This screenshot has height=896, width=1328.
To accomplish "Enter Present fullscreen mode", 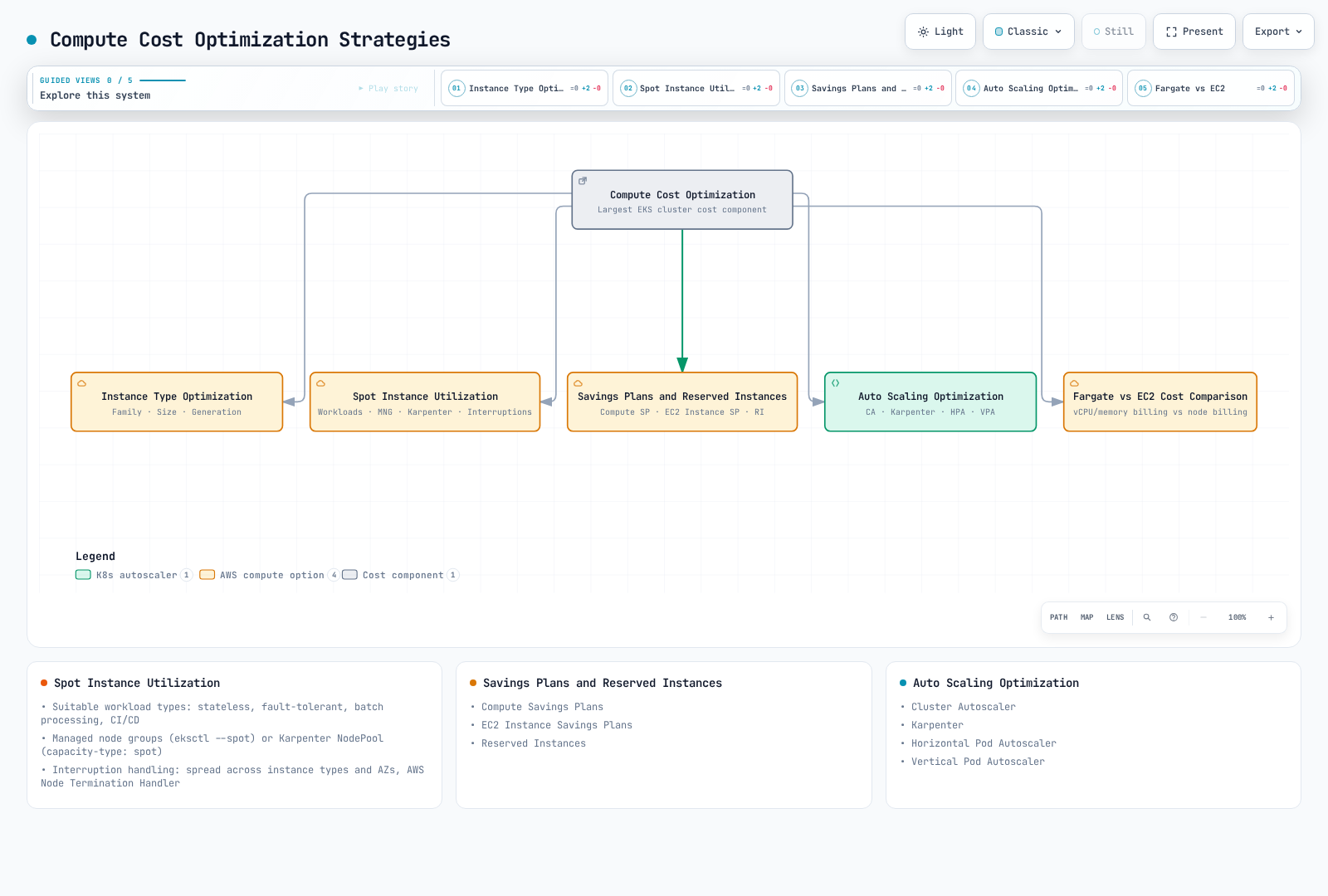I will tap(1194, 32).
